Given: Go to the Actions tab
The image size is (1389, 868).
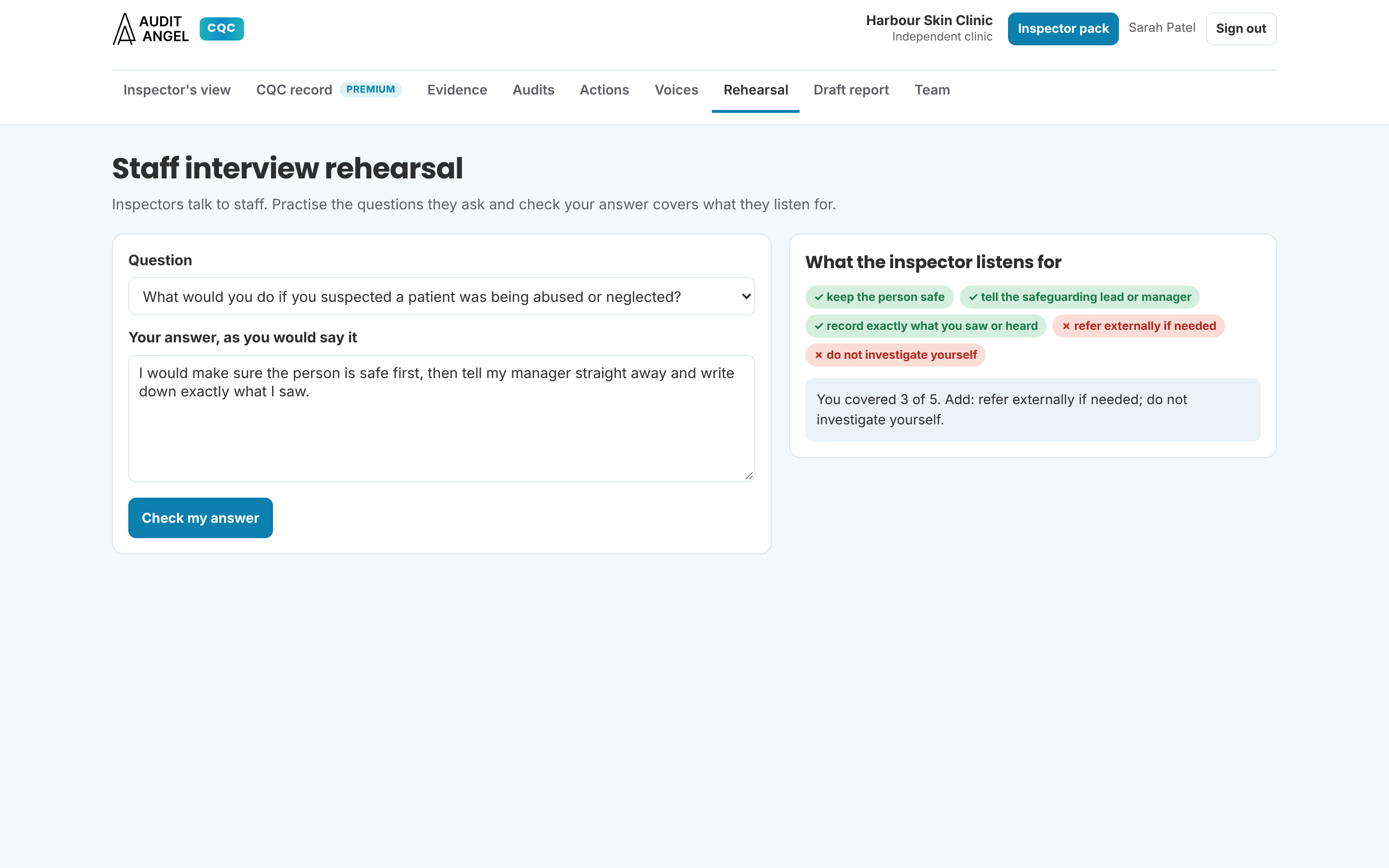Looking at the screenshot, I should point(604,90).
